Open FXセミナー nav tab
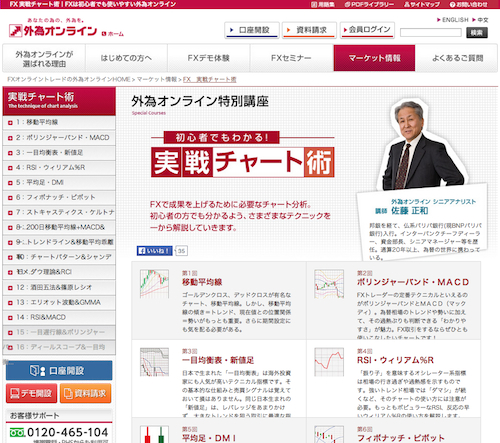 [x=291, y=58]
